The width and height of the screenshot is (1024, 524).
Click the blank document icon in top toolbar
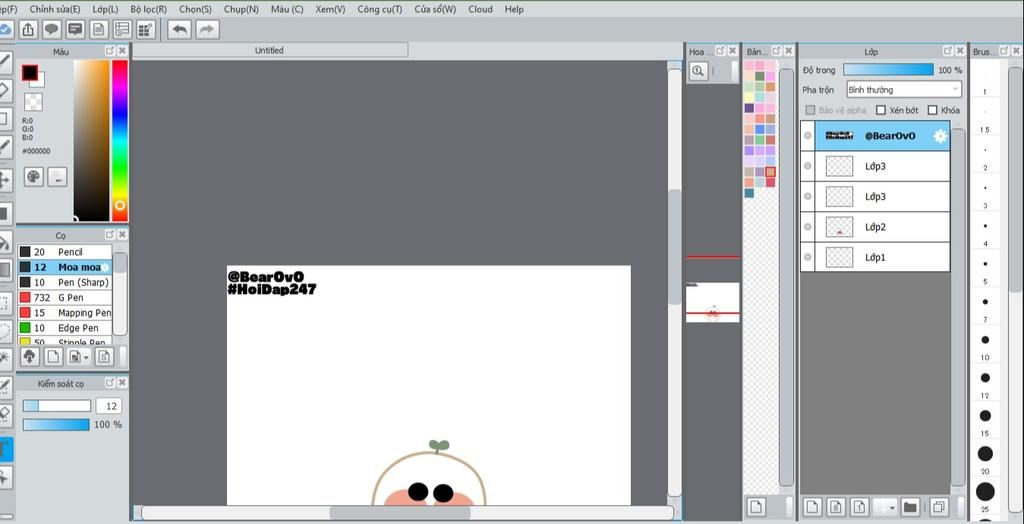tap(99, 29)
